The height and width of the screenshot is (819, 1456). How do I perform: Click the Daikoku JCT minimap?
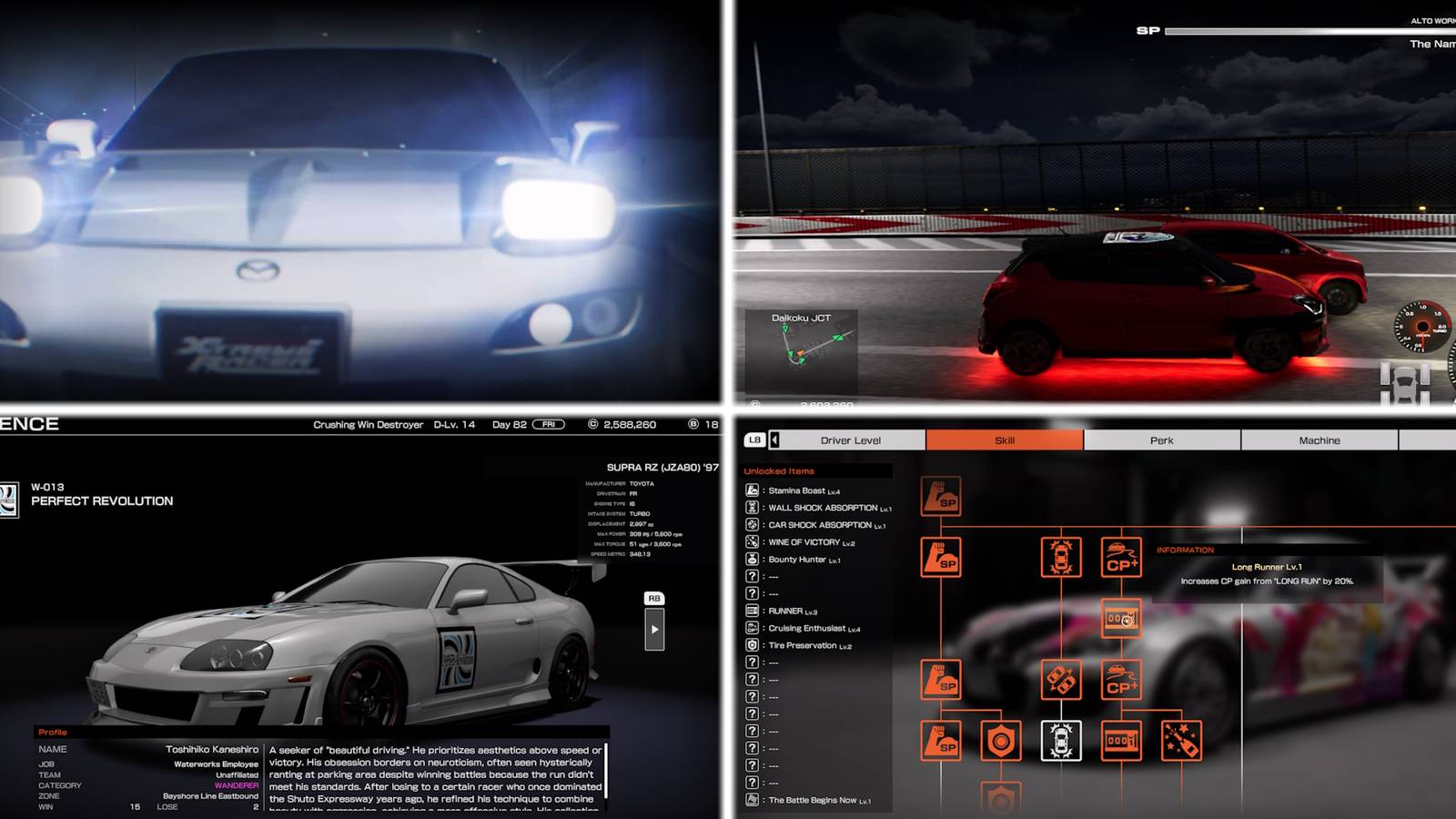coord(801,351)
